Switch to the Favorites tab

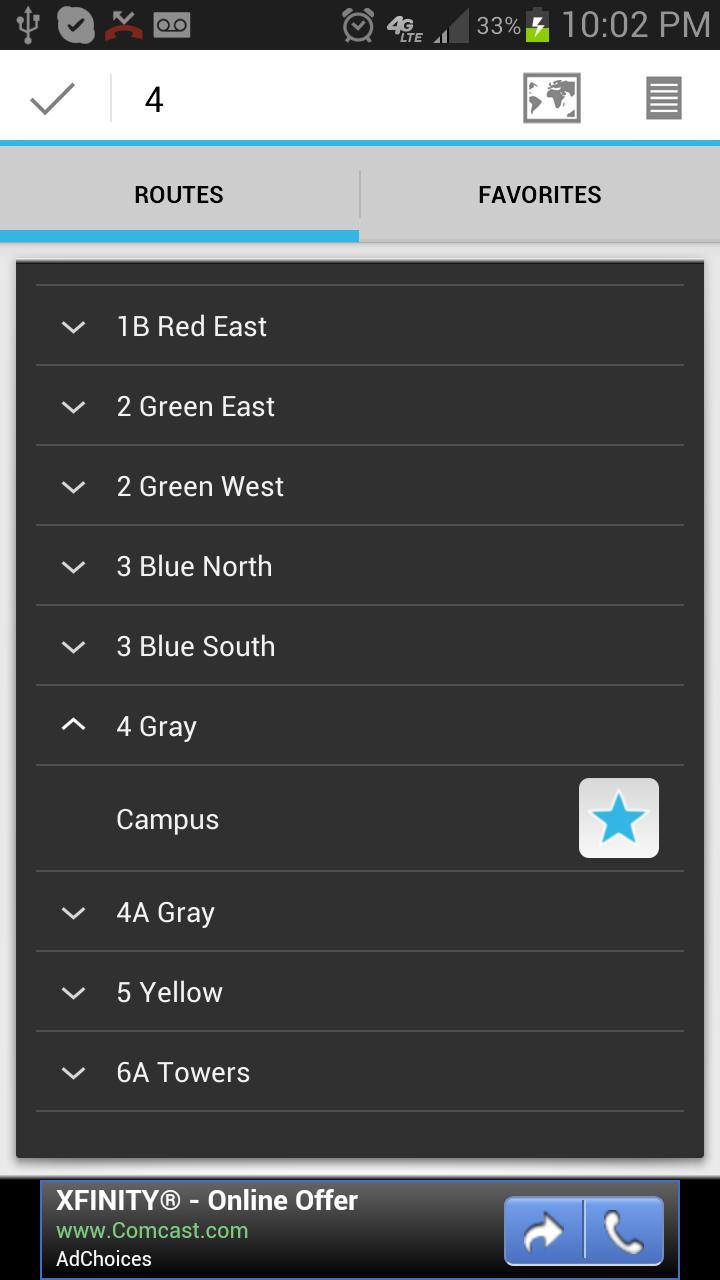click(x=540, y=194)
